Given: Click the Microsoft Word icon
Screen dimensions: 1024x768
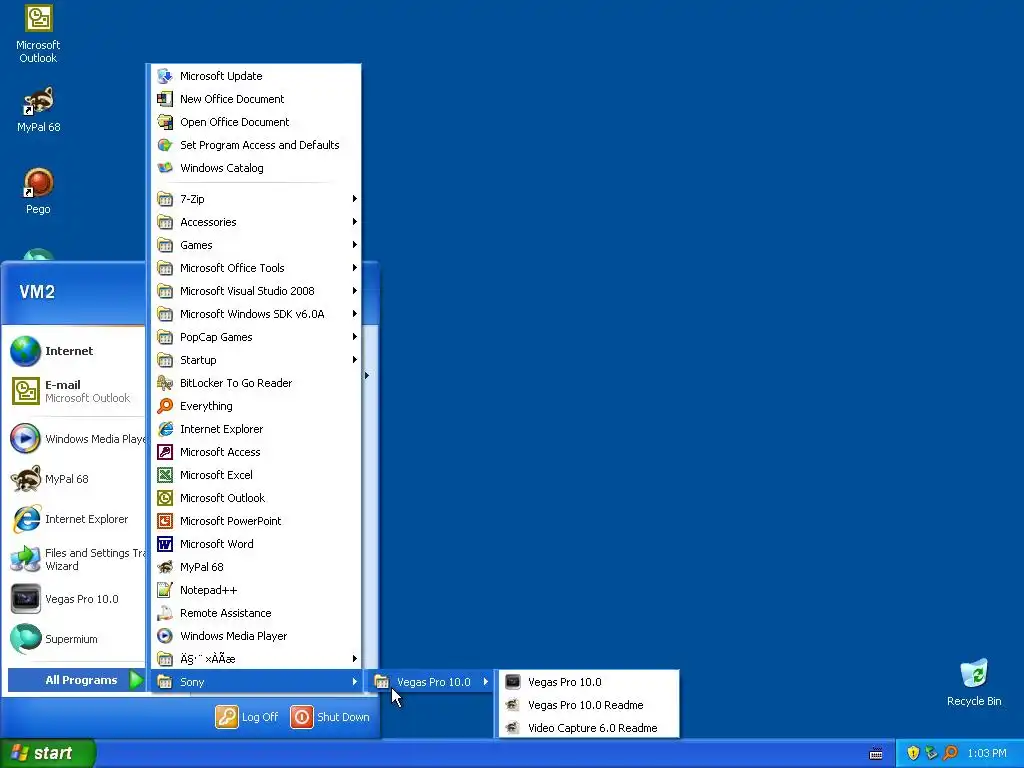Looking at the screenshot, I should pos(165,544).
